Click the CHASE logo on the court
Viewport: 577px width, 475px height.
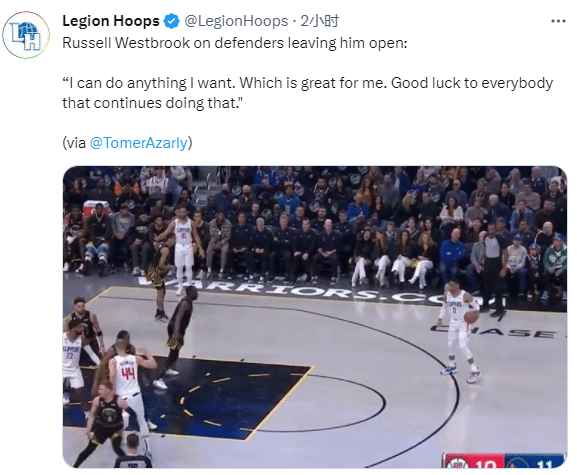(x=497, y=331)
